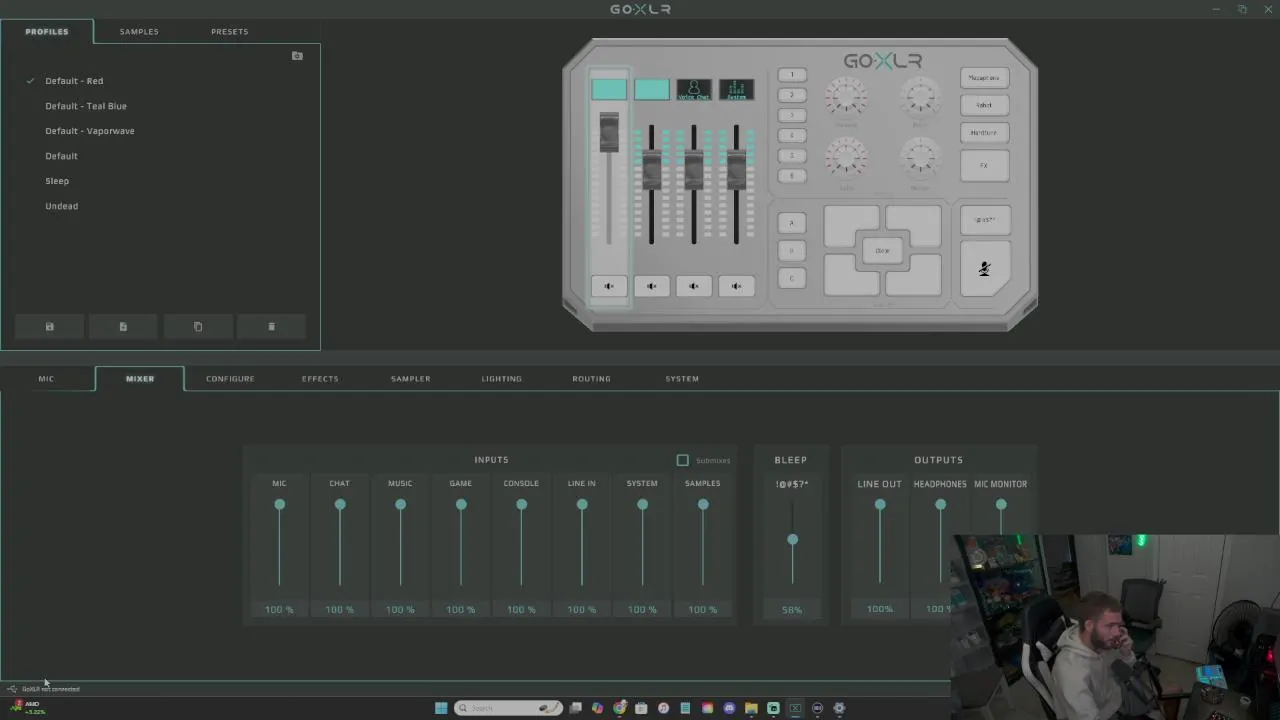
Task: Open the Windows Start menu
Action: point(441,708)
